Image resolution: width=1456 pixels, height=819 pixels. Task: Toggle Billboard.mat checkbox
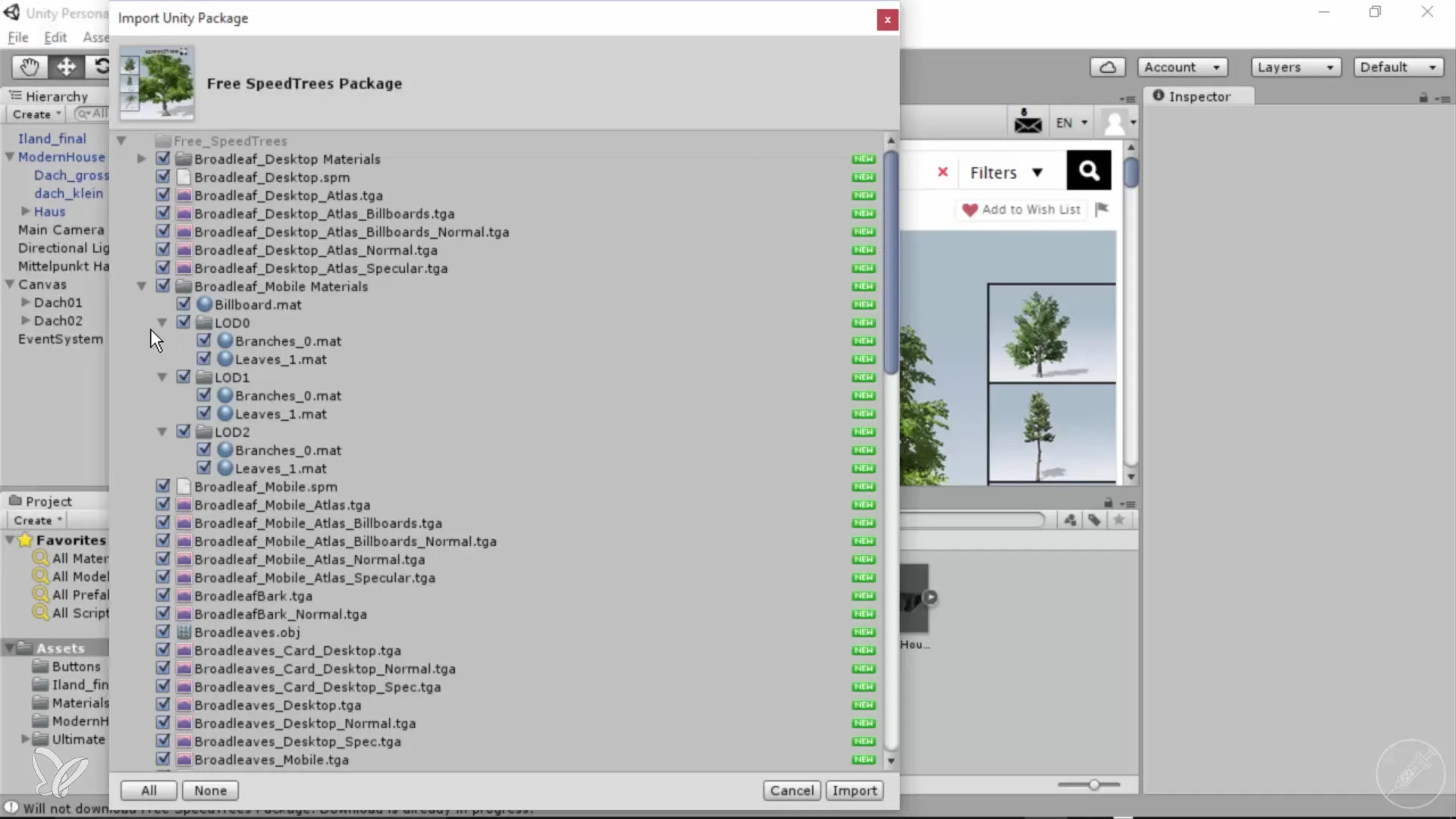184,304
